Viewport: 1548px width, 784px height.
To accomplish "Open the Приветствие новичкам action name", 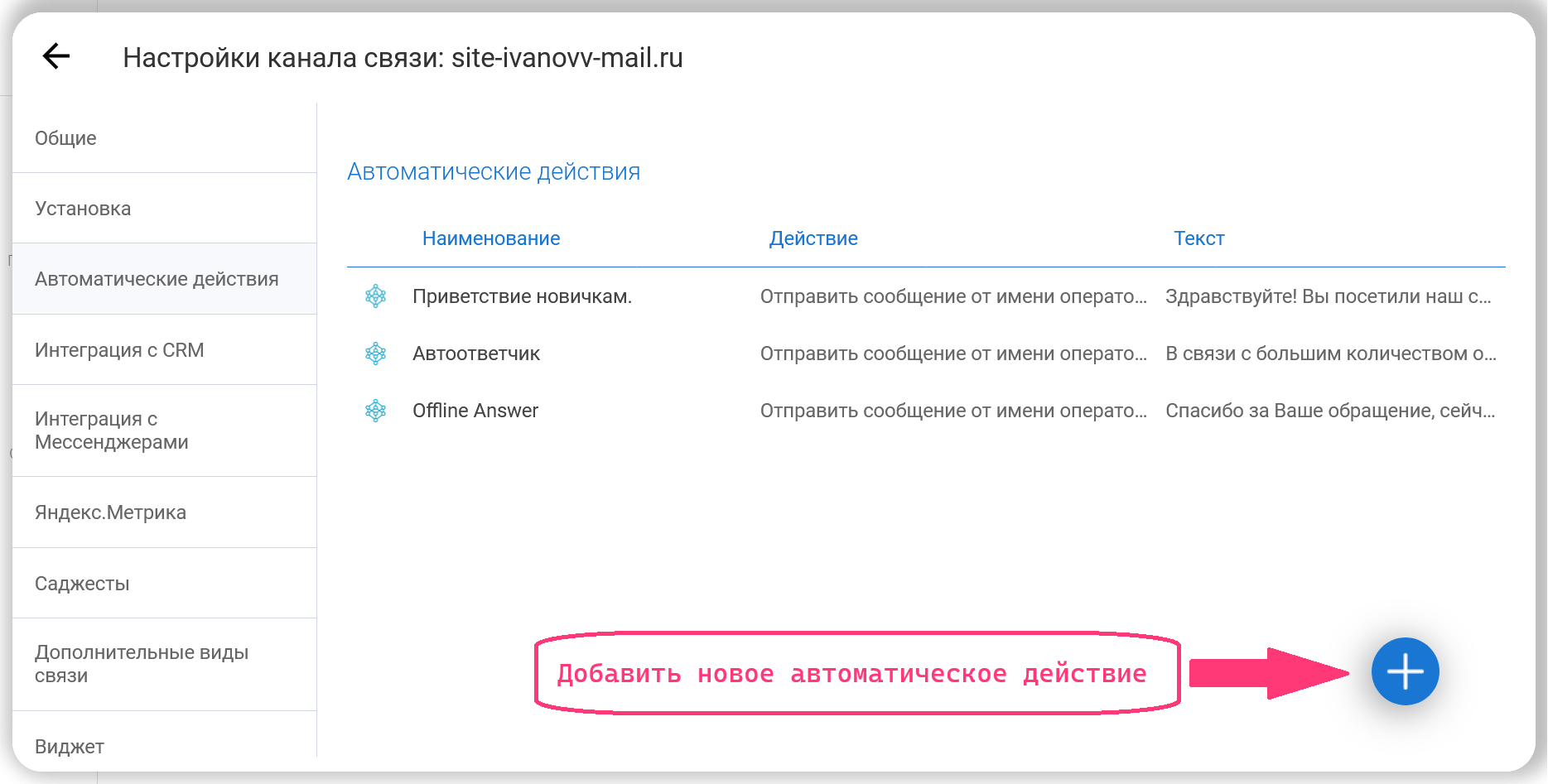I will [x=522, y=296].
